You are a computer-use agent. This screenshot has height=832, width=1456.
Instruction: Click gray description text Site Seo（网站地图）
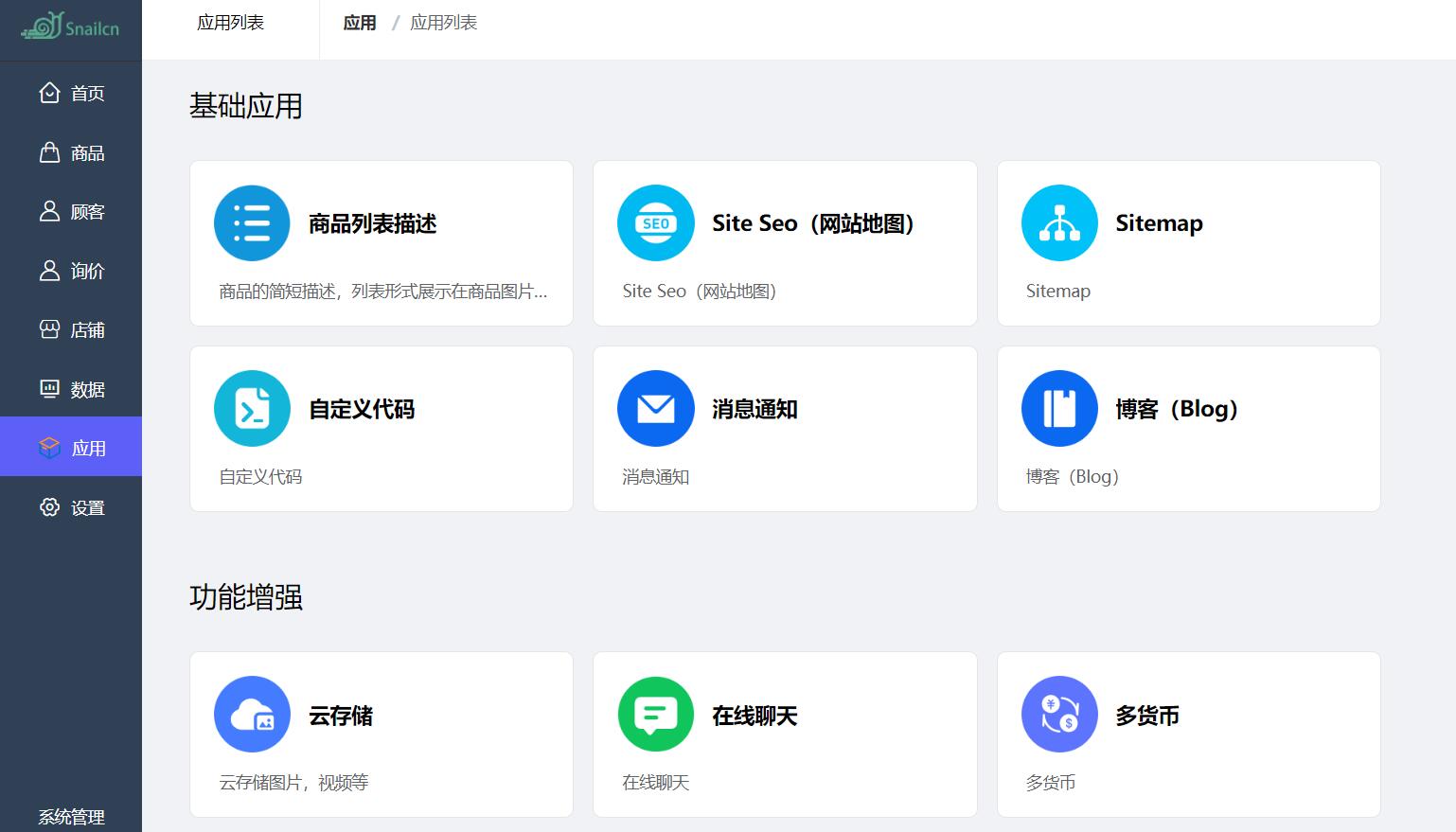[x=700, y=292]
